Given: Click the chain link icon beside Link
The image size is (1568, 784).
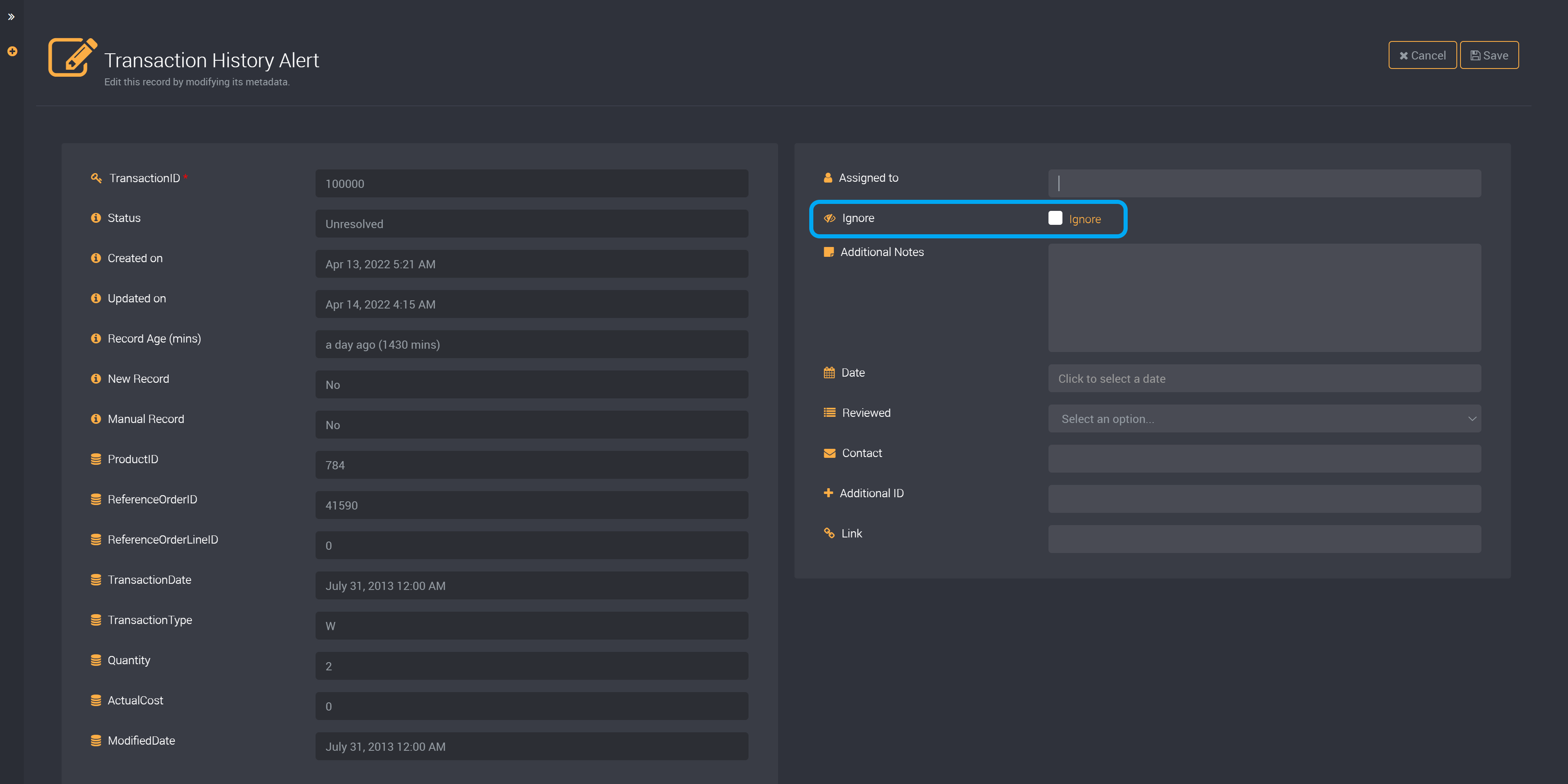Looking at the screenshot, I should point(829,533).
